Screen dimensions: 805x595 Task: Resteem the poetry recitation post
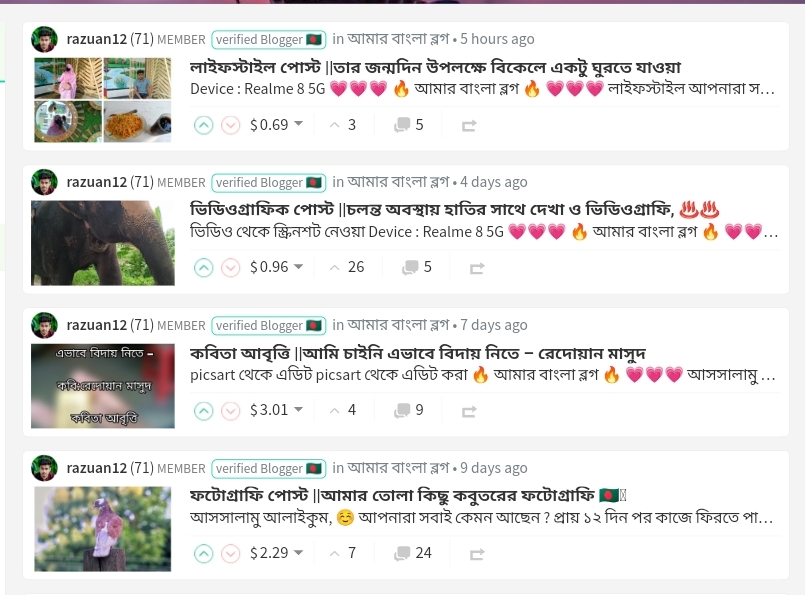click(x=469, y=411)
